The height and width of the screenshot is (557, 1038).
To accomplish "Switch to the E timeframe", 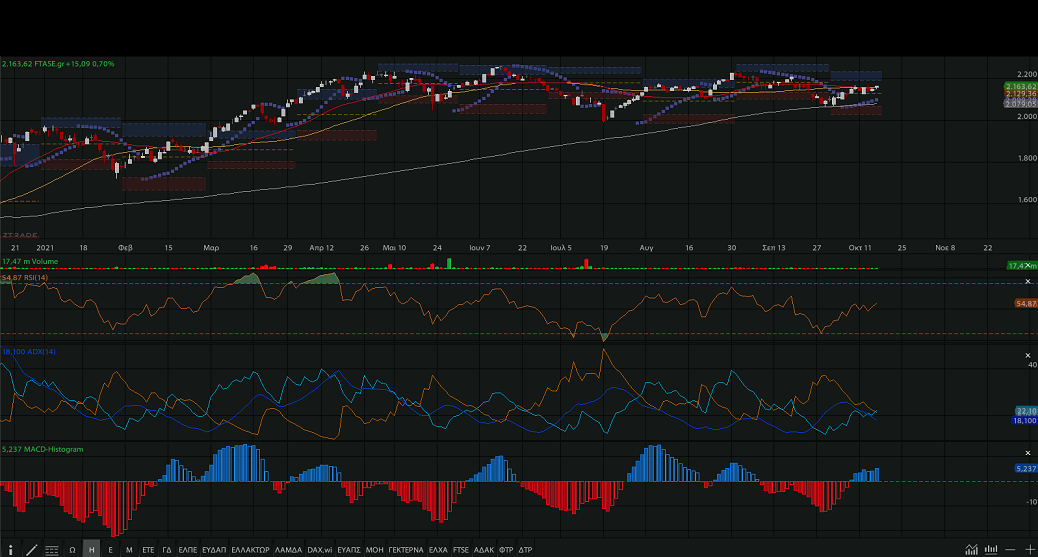I will coord(110,550).
